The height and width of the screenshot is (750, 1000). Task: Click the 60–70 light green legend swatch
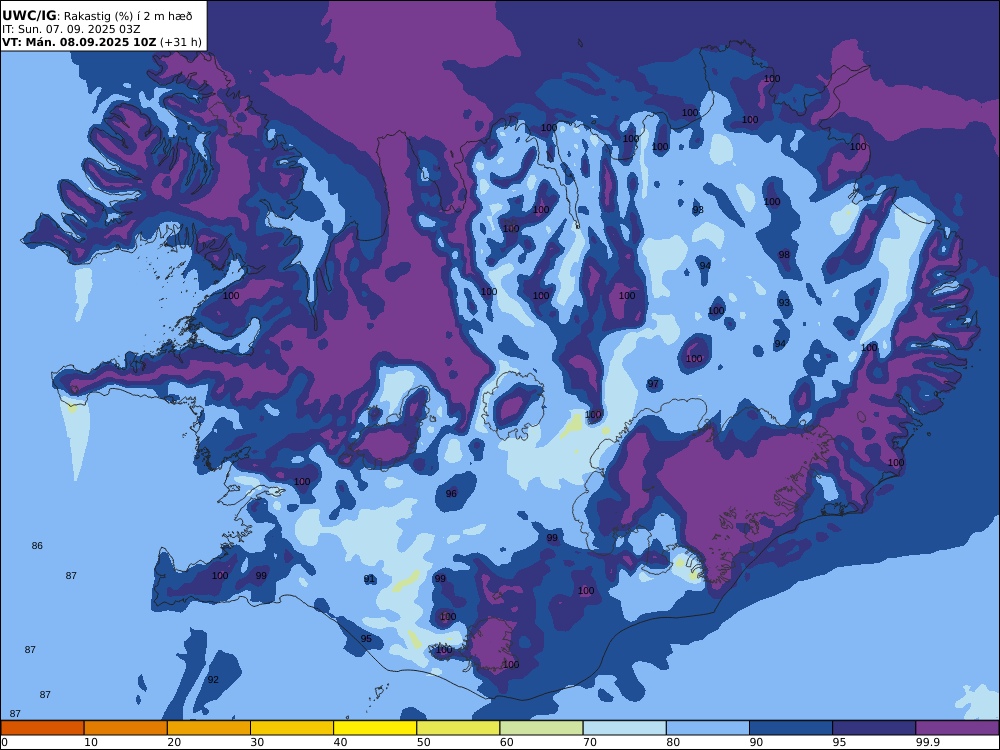point(541,728)
